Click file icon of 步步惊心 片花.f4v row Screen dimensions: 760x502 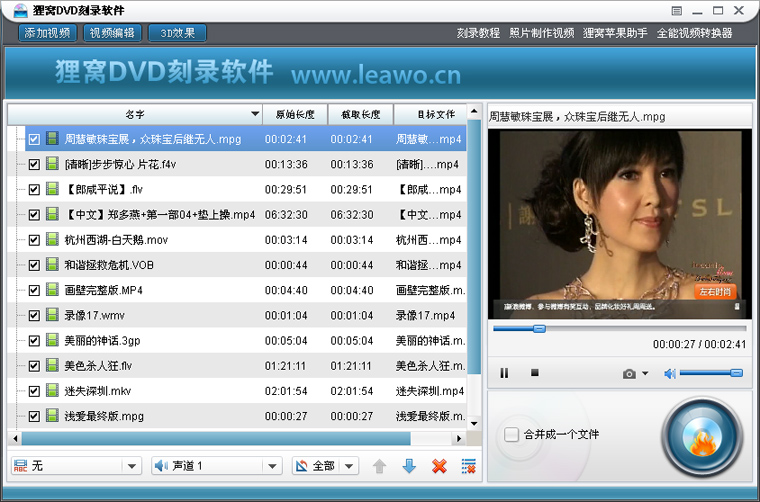tap(52, 164)
